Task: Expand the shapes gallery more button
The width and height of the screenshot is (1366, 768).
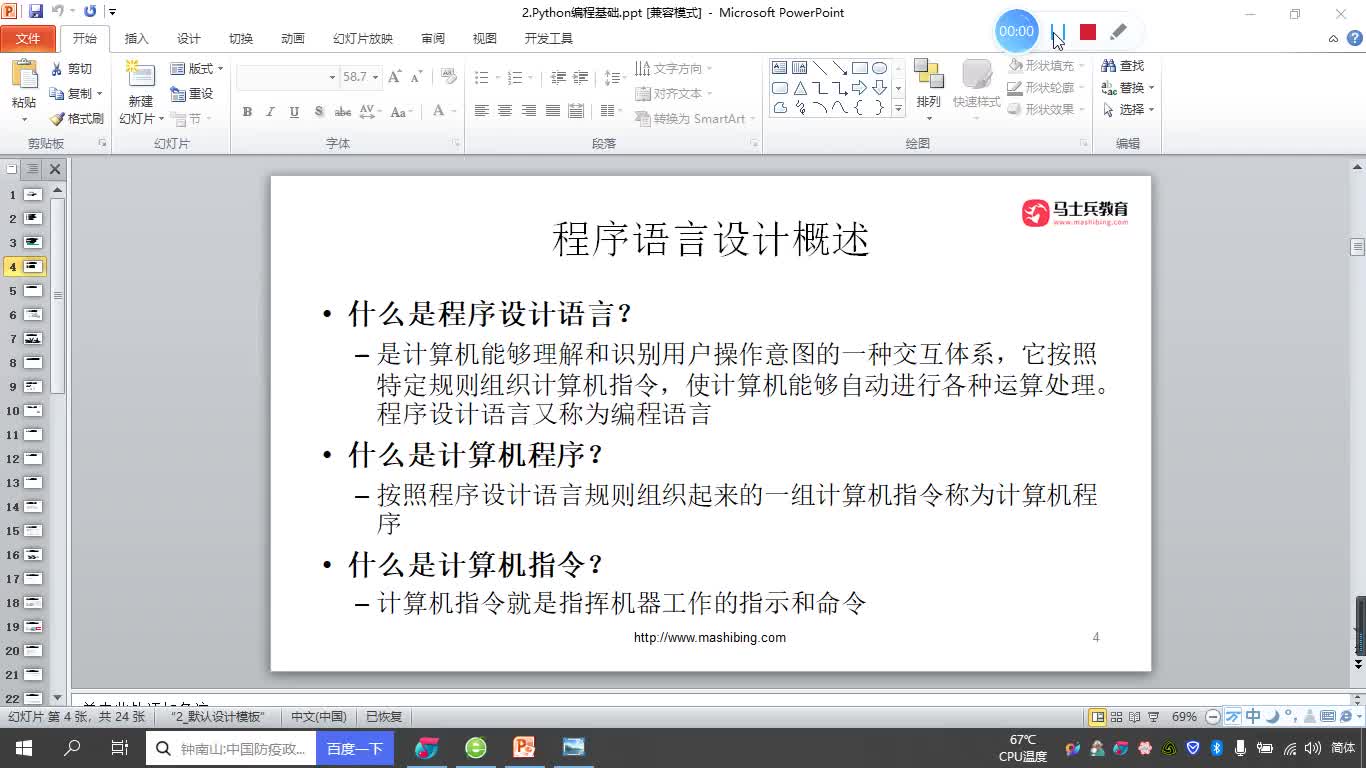Action: [898, 108]
